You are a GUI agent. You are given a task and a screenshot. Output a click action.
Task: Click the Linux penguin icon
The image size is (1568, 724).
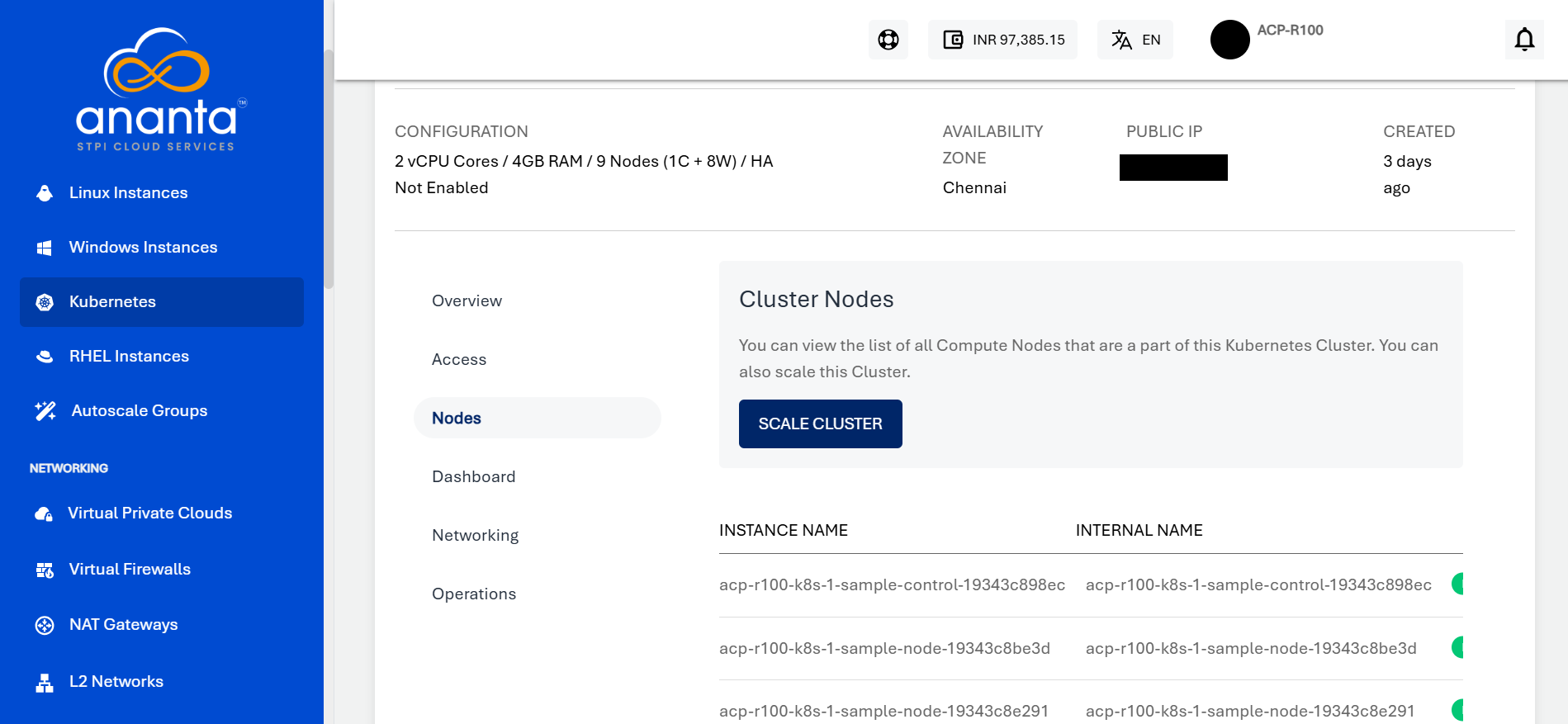pyautogui.click(x=45, y=192)
